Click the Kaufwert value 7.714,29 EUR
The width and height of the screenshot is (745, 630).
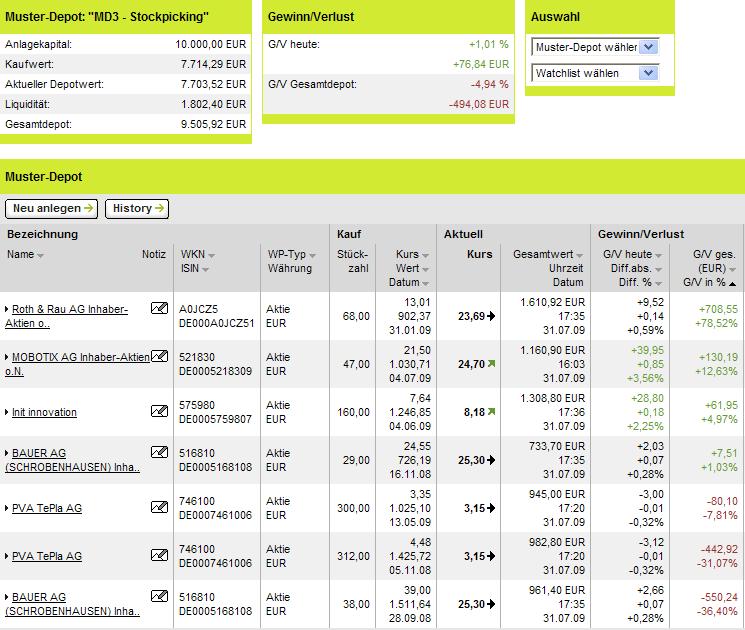click(x=213, y=65)
